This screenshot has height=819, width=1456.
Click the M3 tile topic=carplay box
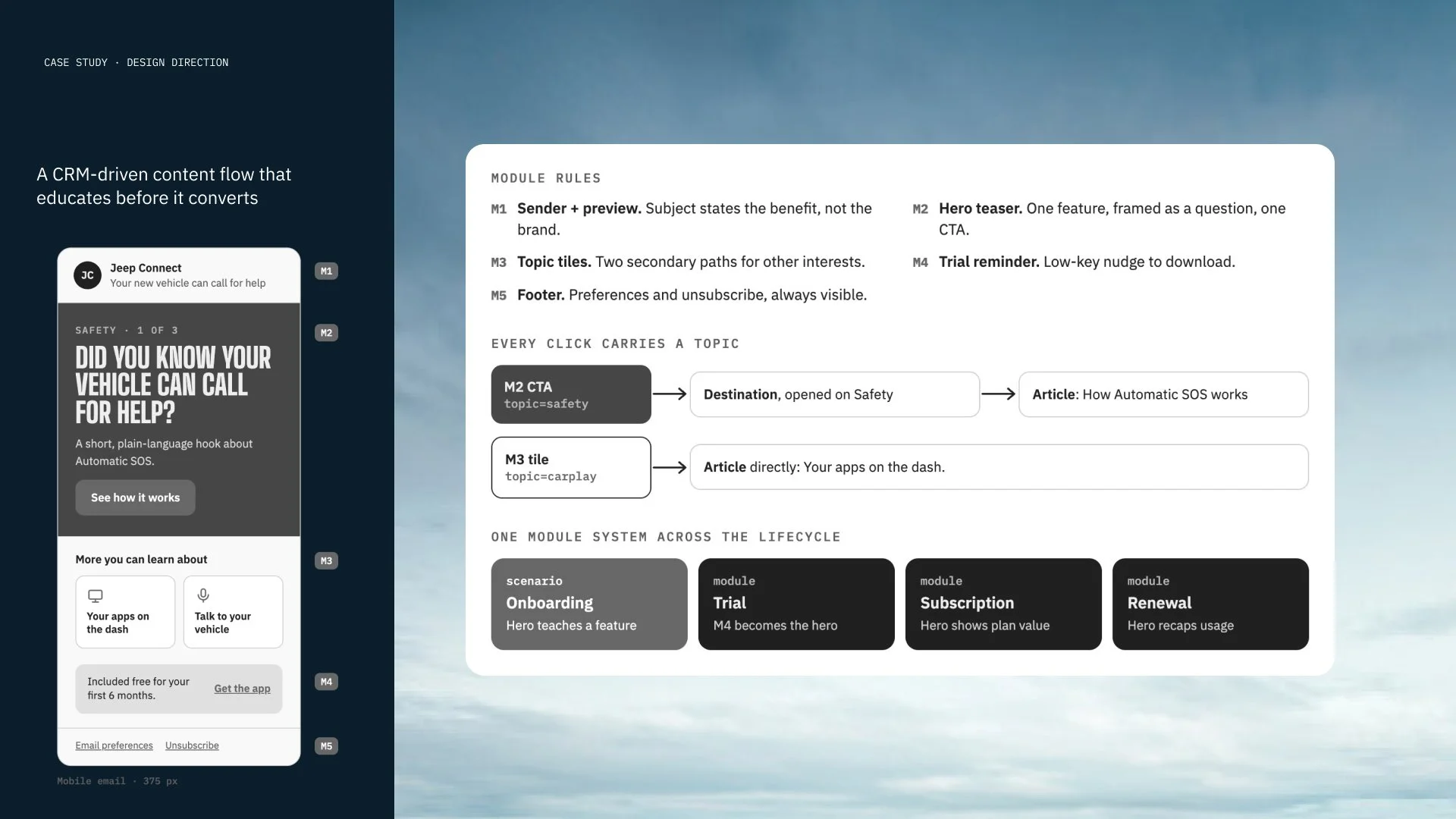tap(571, 467)
